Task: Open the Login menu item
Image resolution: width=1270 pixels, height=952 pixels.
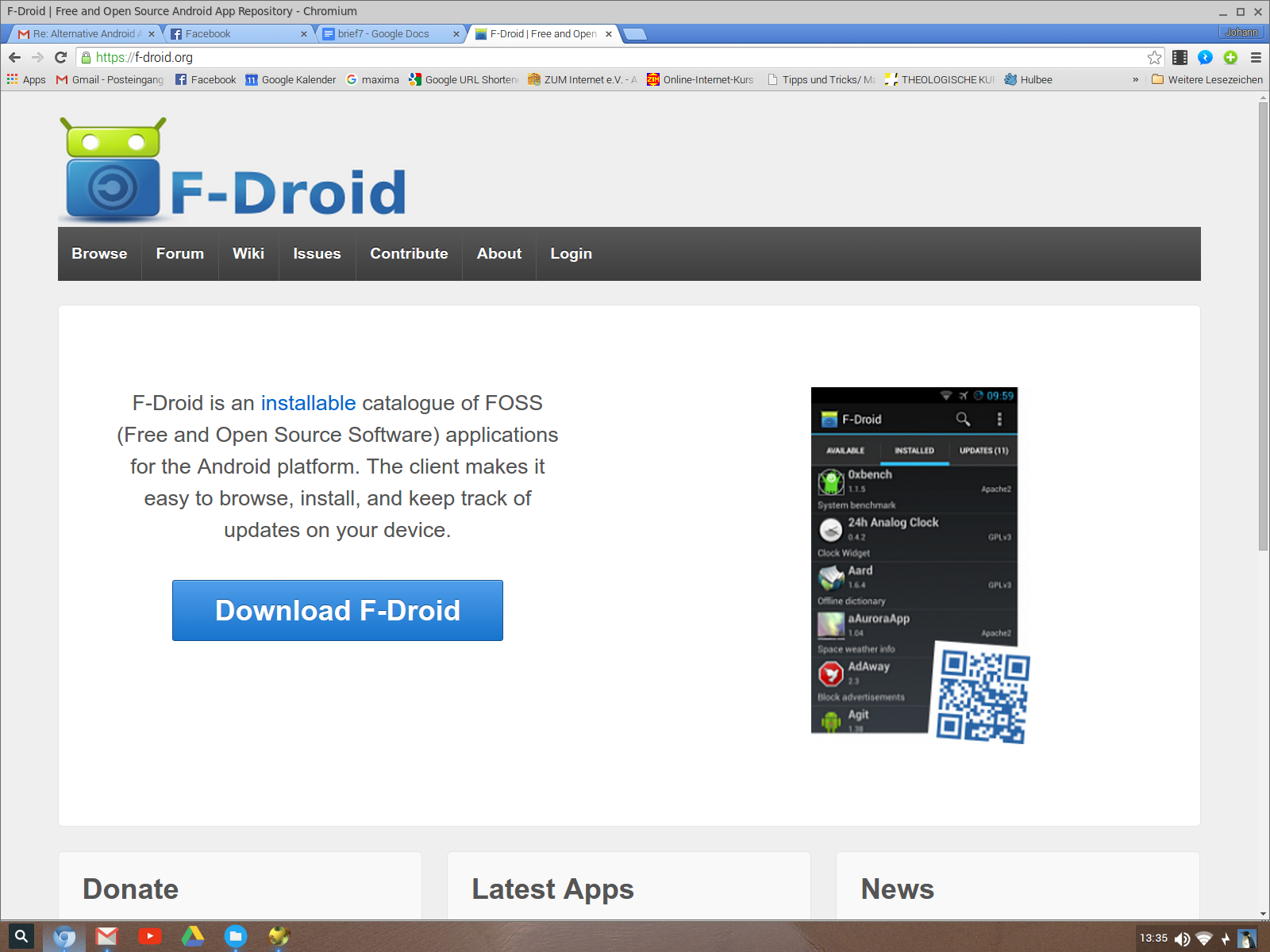Action: pyautogui.click(x=571, y=254)
